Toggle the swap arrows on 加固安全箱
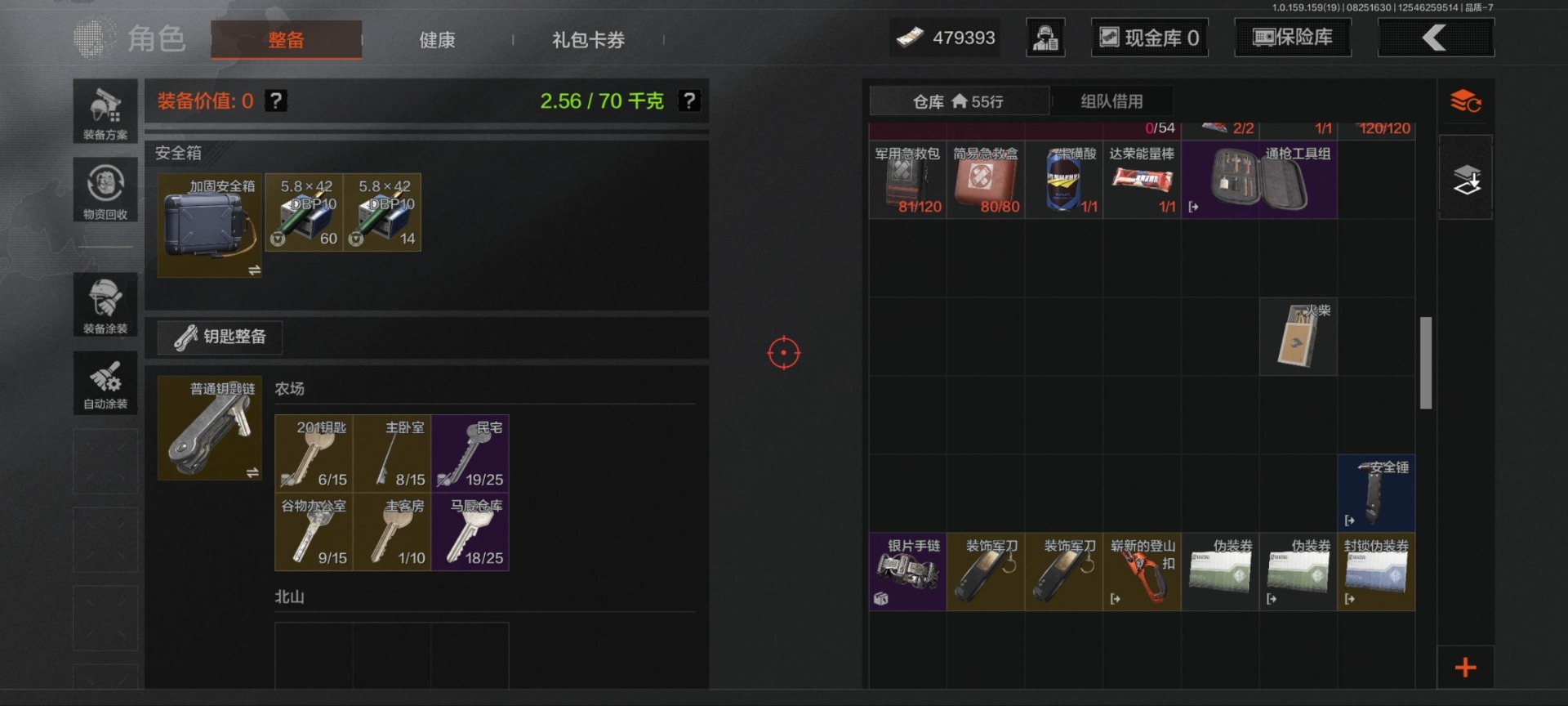1568x706 pixels. [254, 270]
